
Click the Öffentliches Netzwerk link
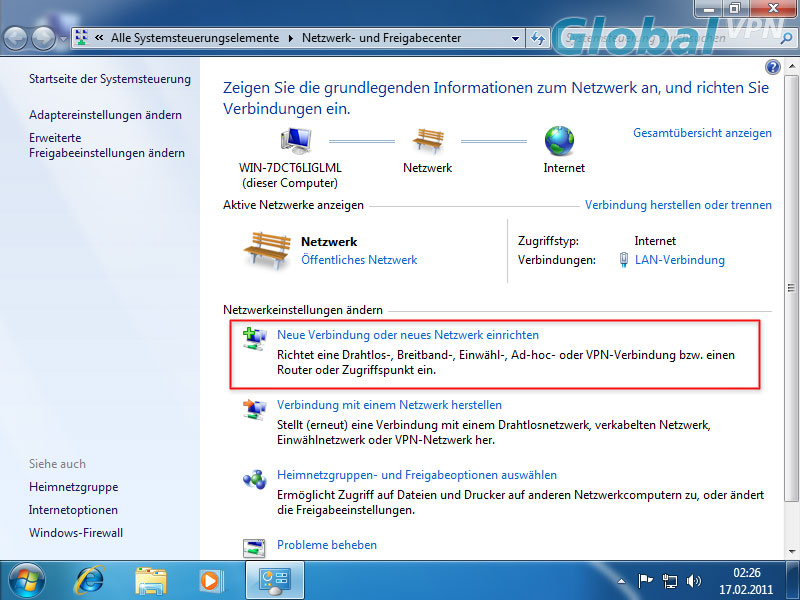pos(359,260)
